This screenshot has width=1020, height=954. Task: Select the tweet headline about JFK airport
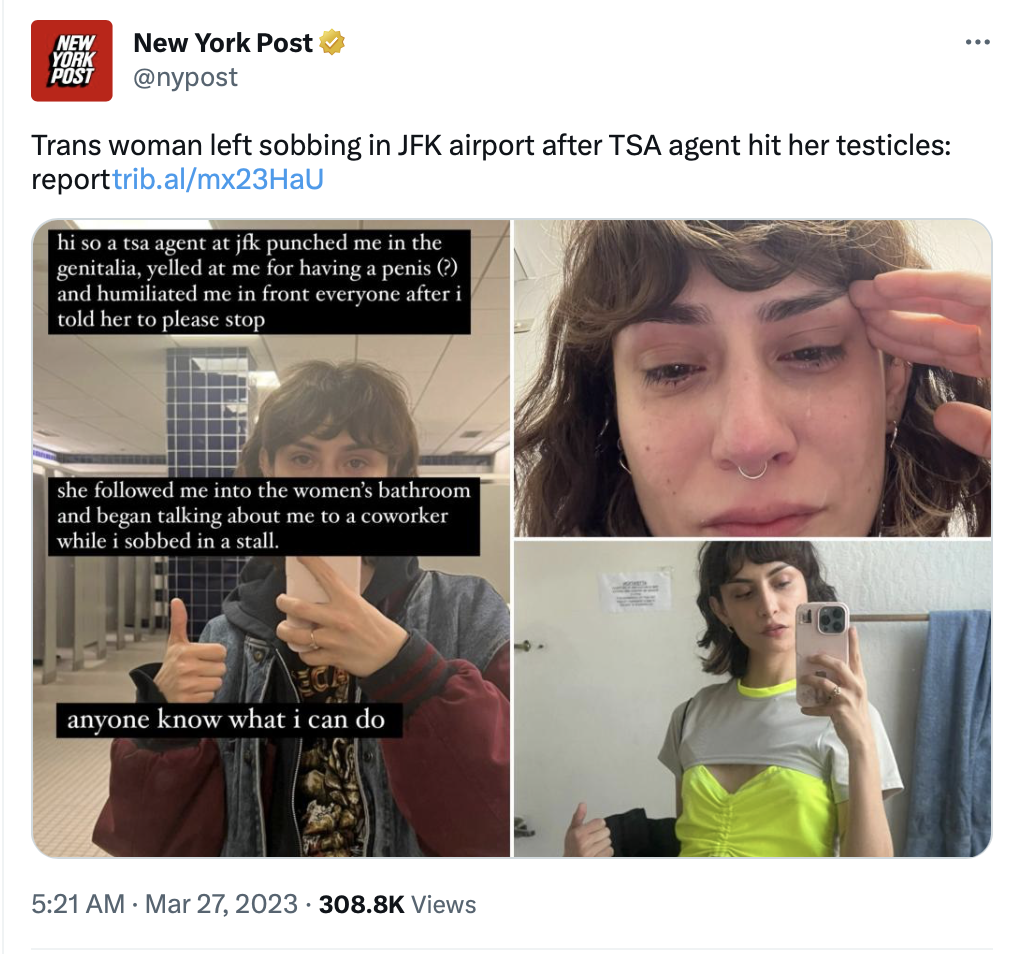pyautogui.click(x=491, y=162)
